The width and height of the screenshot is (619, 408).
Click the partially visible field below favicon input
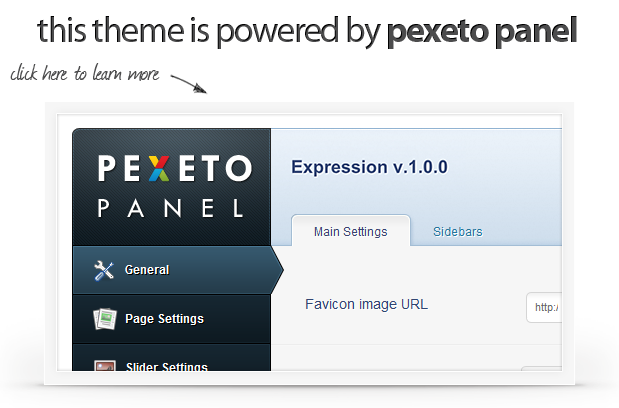pyautogui.click(x=541, y=369)
